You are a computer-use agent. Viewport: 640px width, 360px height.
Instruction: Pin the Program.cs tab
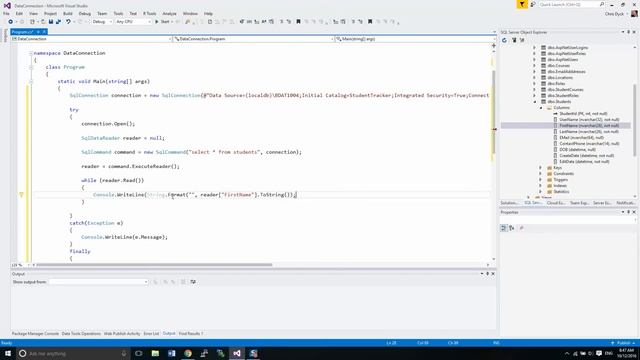click(x=38, y=32)
